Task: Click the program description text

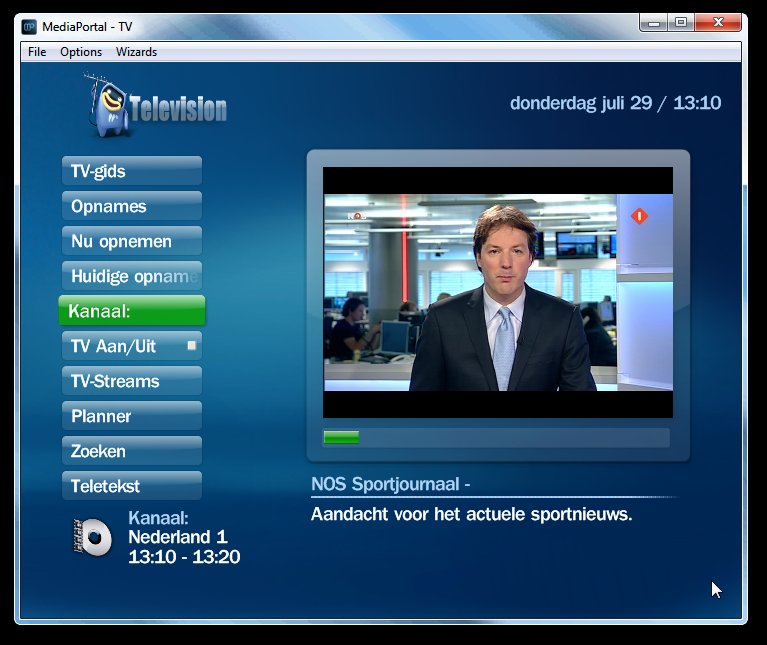Action: click(x=472, y=514)
